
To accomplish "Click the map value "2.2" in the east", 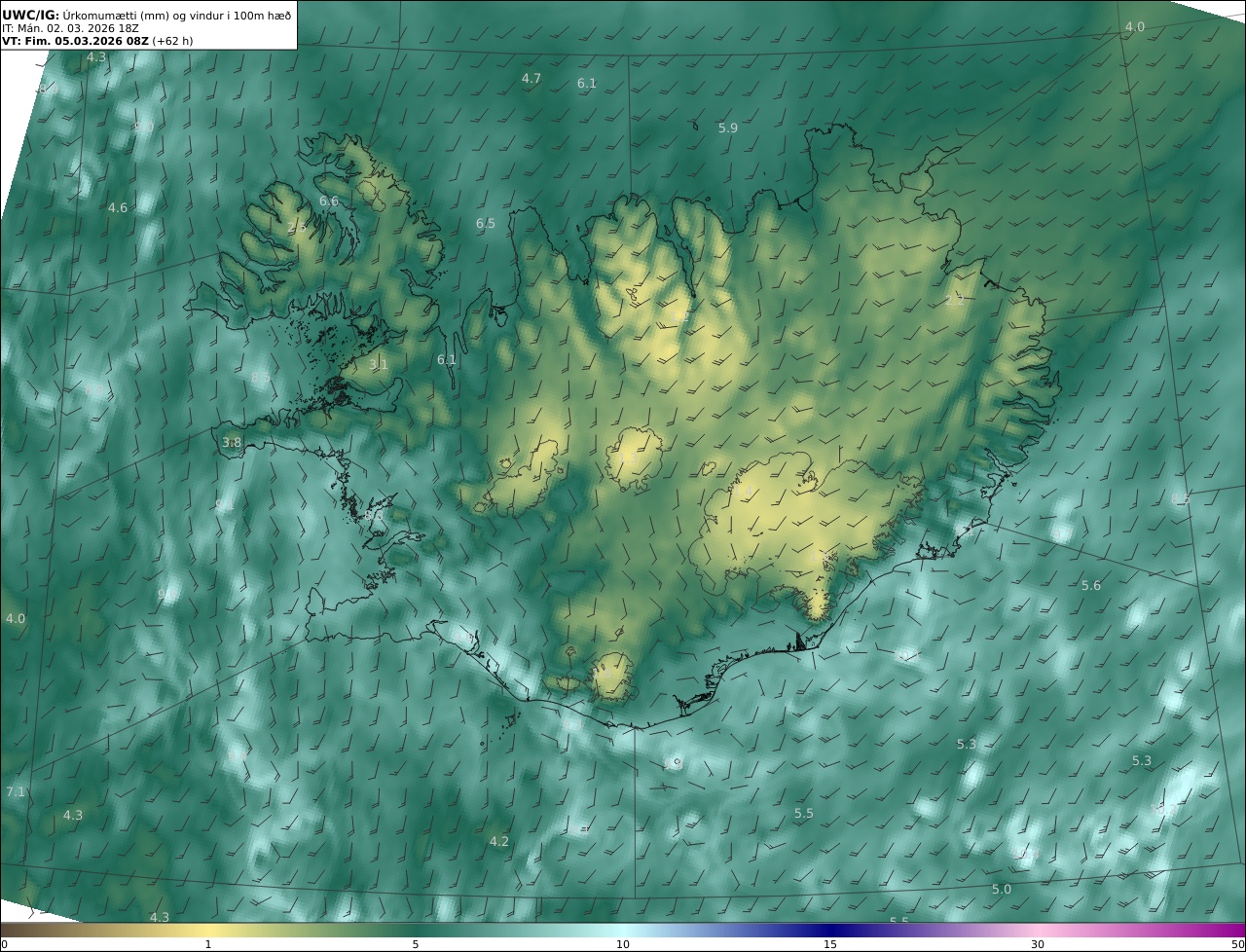I will tap(955, 300).
